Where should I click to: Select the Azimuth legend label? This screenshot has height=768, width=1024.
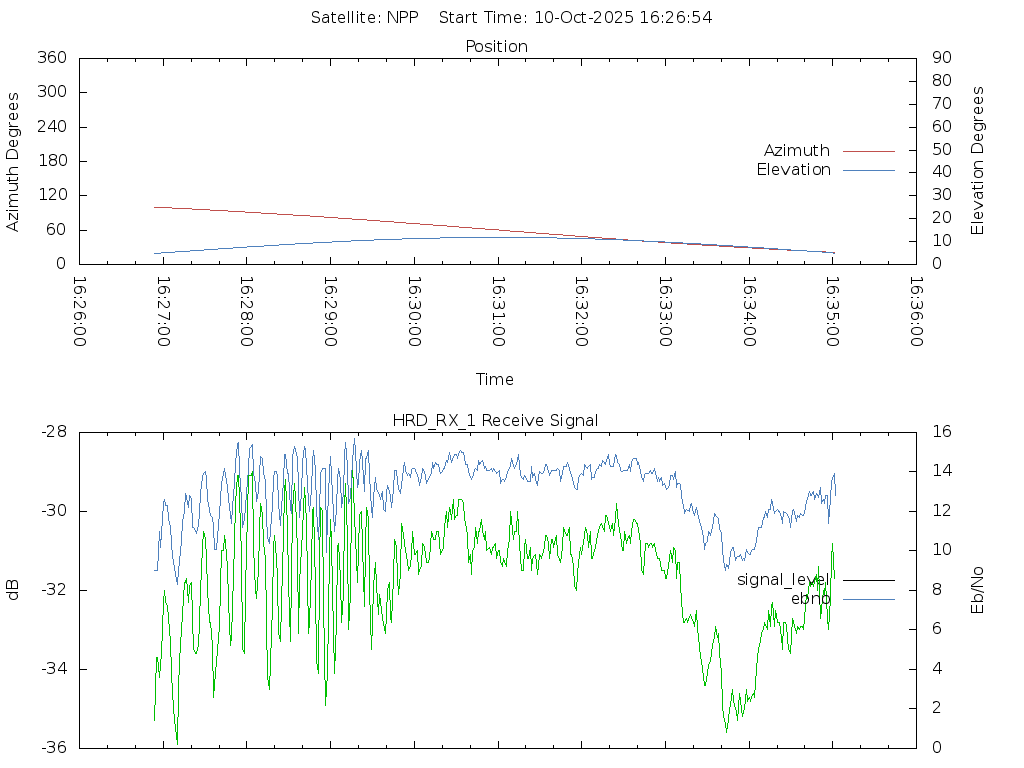pyautogui.click(x=796, y=151)
